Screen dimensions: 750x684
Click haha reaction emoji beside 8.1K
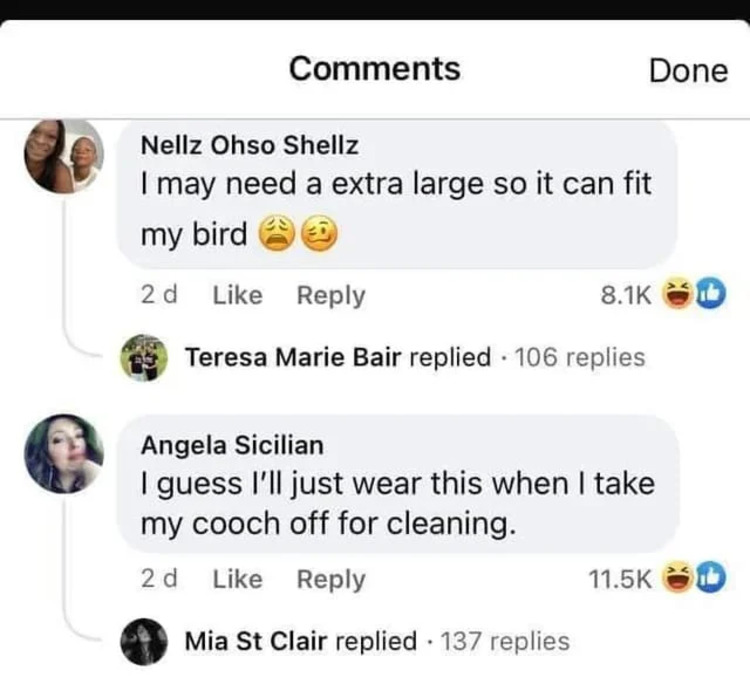click(683, 295)
